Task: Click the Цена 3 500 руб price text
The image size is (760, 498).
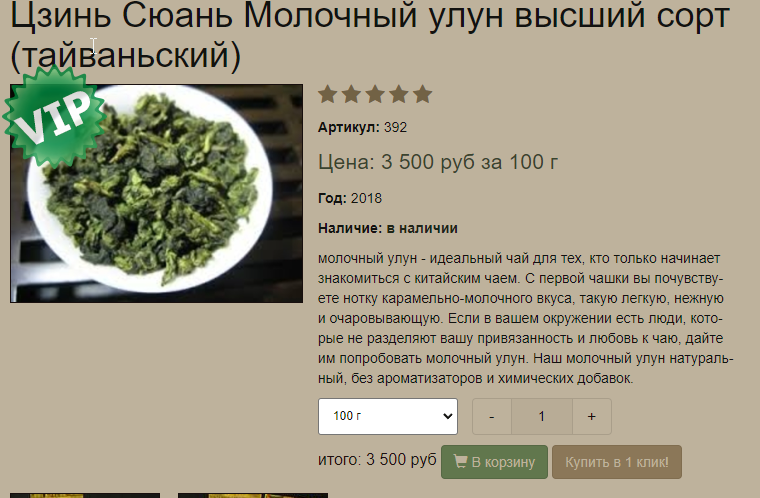Action: [438, 162]
